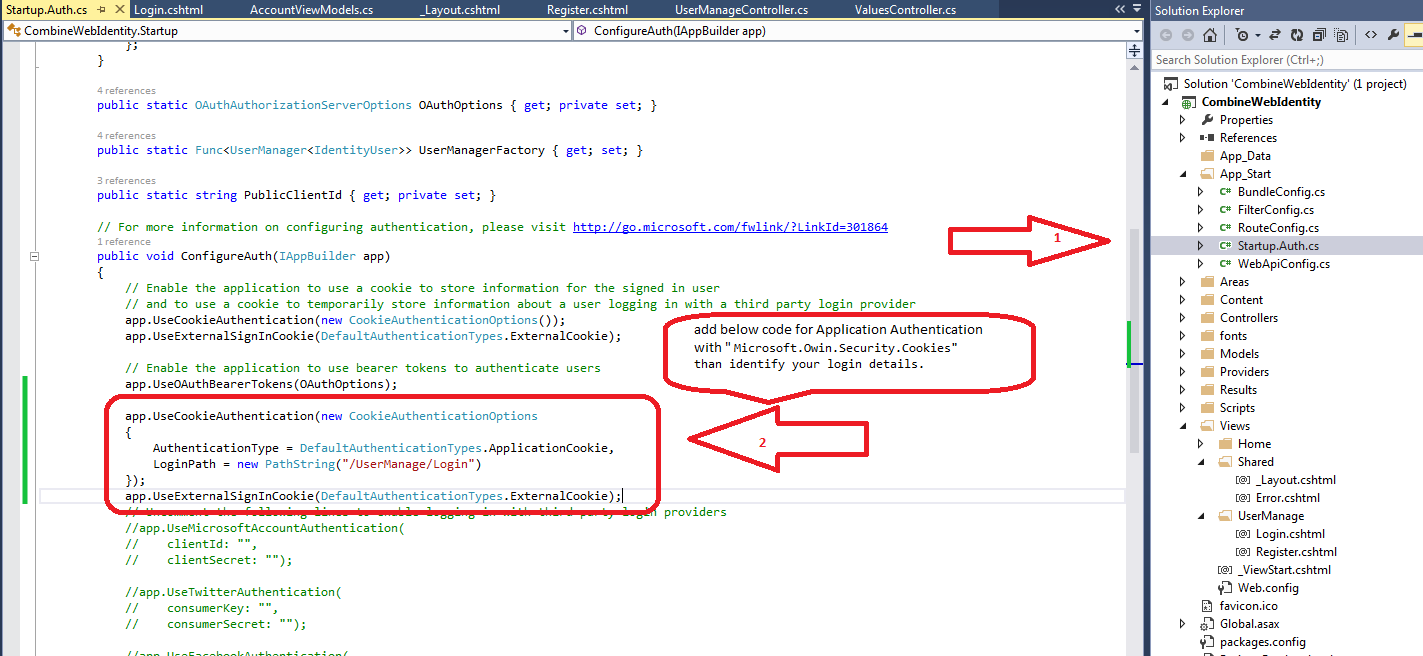This screenshot has width=1423, height=656.
Task: Click the folder icon beside Controllers
Action: (x=1207, y=318)
